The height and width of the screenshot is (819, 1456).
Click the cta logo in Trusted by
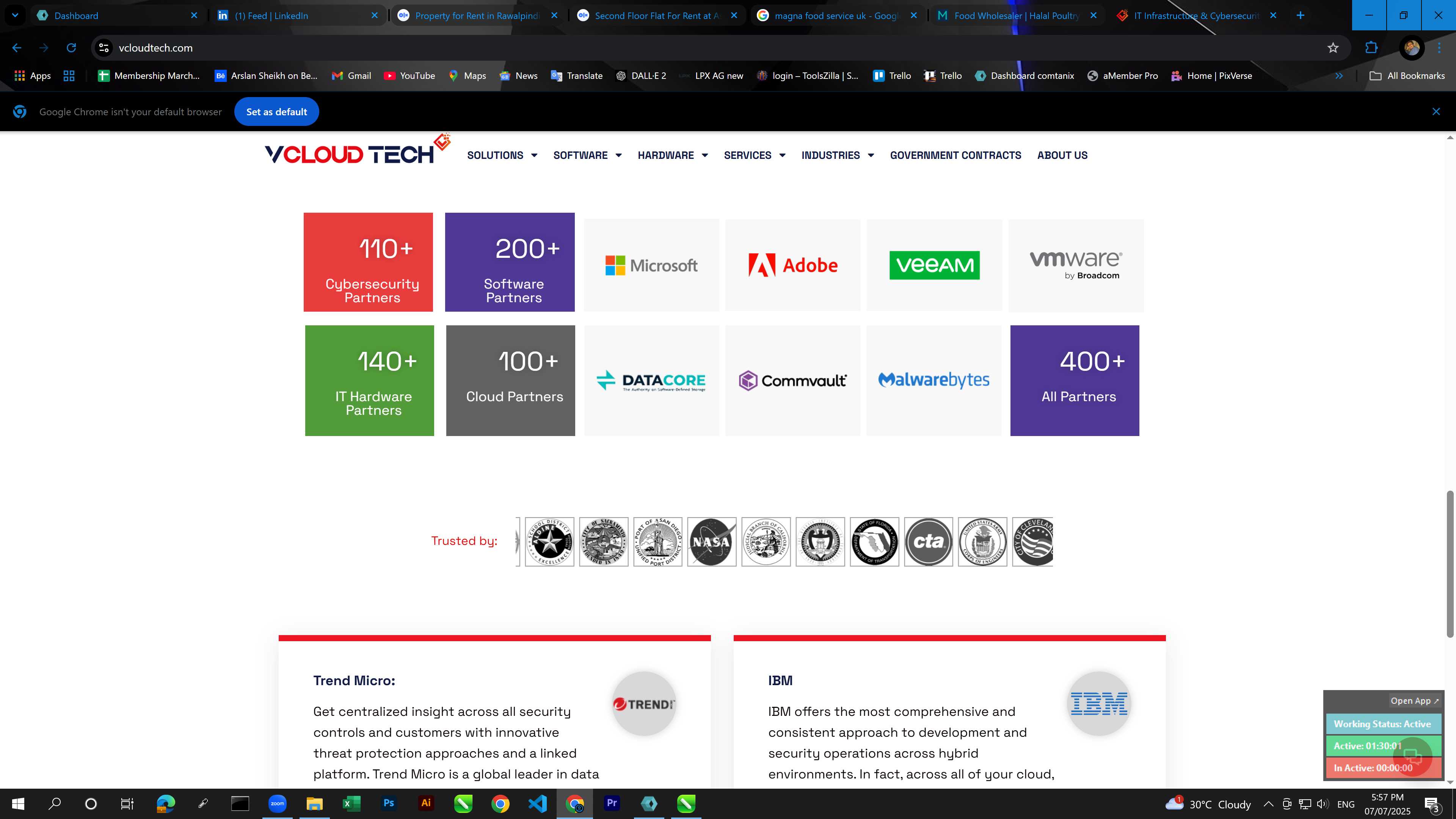click(928, 541)
